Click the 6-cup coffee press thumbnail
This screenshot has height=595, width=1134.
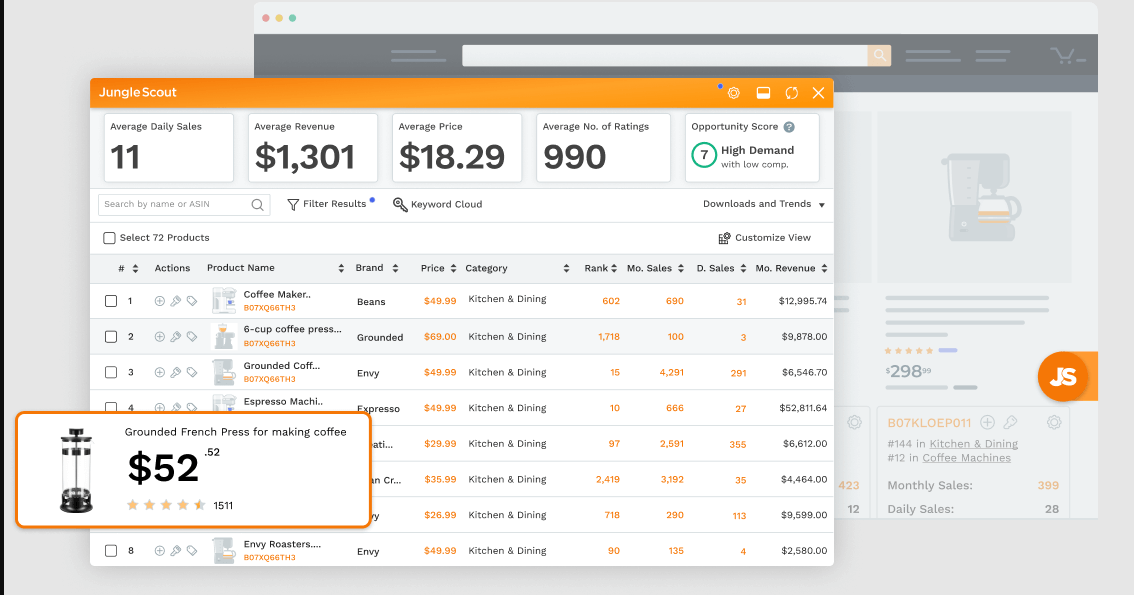224,336
